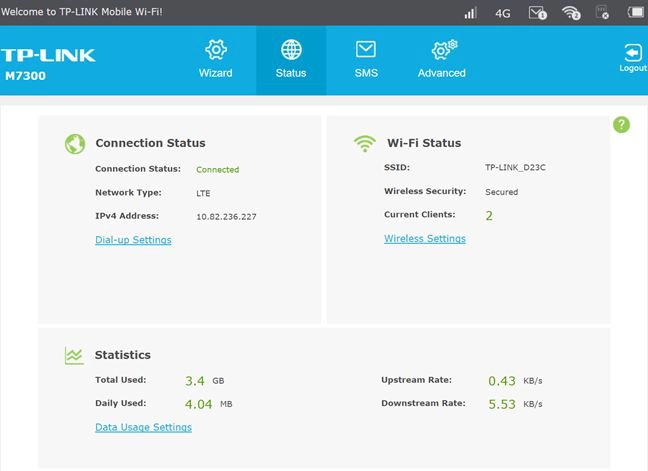Click the Secured wireless security value
Screen dimensions: 648x471
(501, 192)
